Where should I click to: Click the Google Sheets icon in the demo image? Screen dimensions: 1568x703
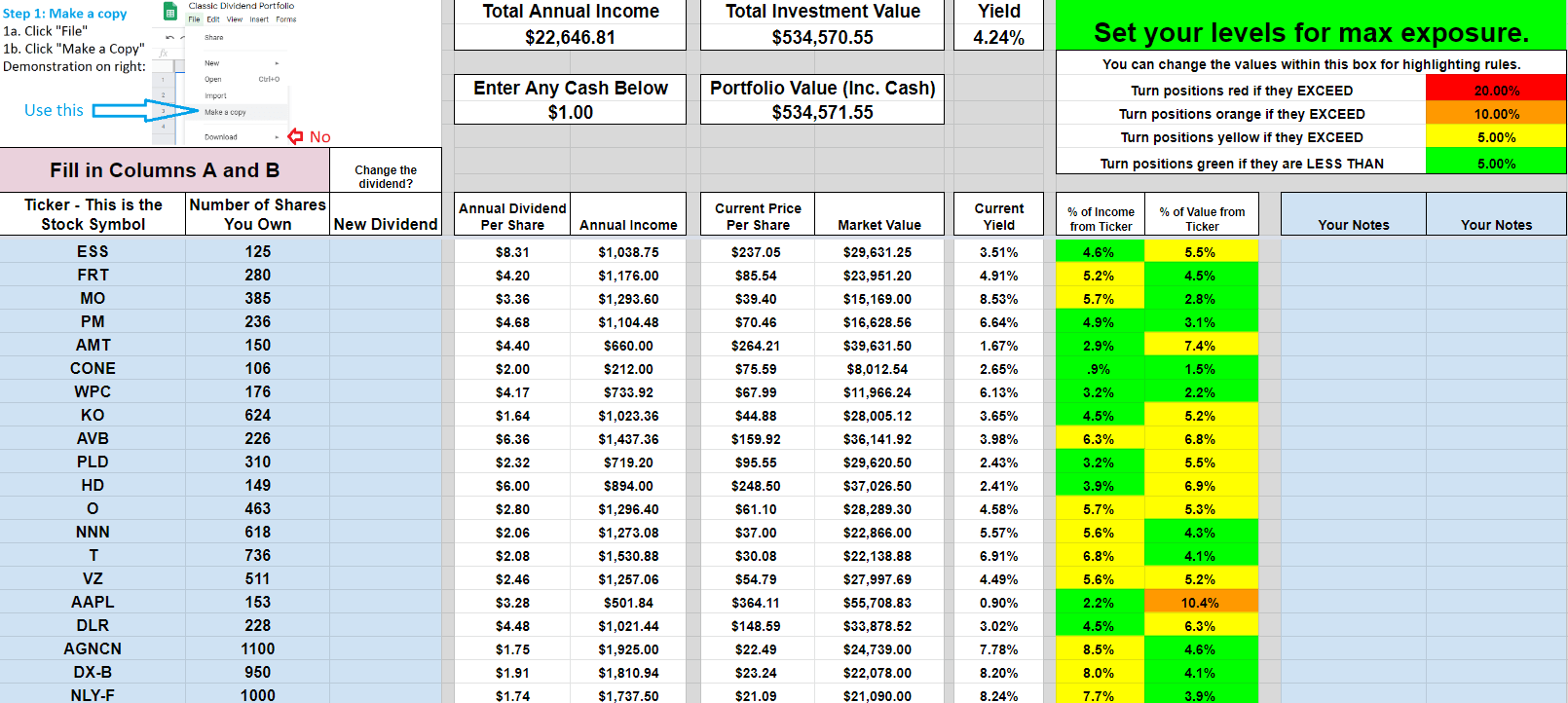[169, 12]
